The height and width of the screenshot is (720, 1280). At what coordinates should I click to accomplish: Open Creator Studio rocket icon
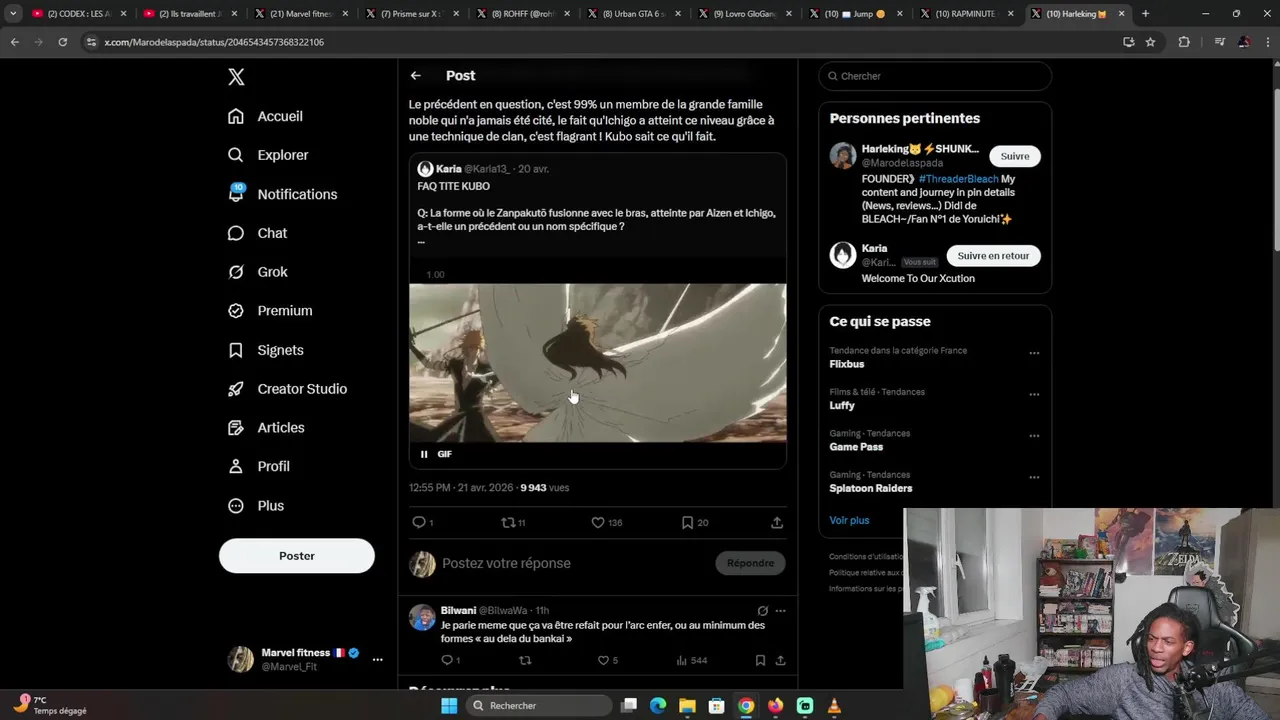tap(236, 389)
